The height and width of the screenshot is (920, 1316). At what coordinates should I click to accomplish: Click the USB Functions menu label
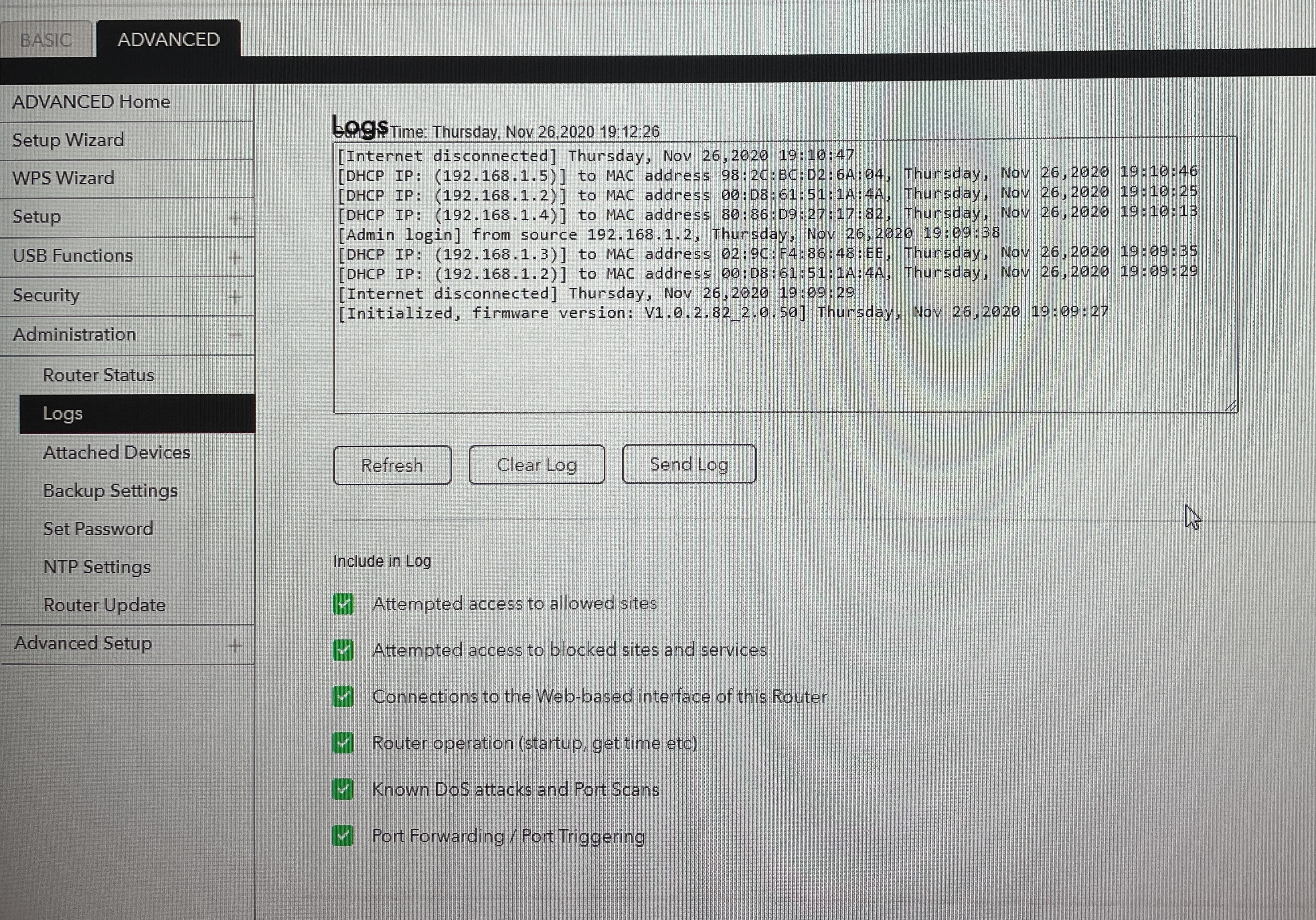click(73, 256)
